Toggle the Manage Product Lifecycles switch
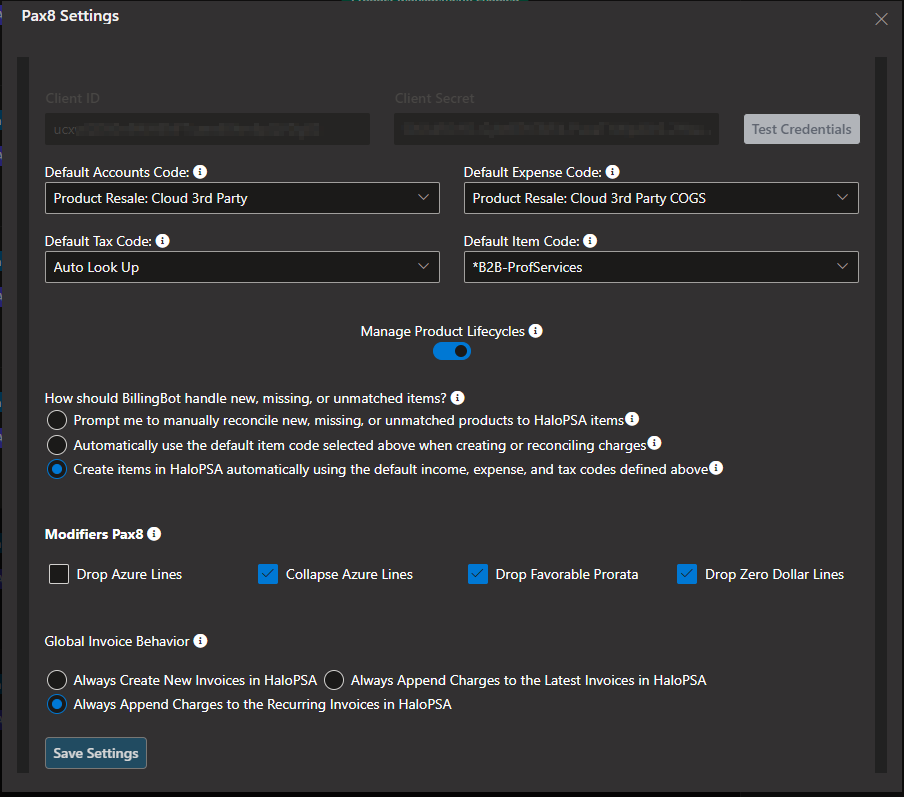Image resolution: width=904 pixels, height=797 pixels. [x=452, y=351]
